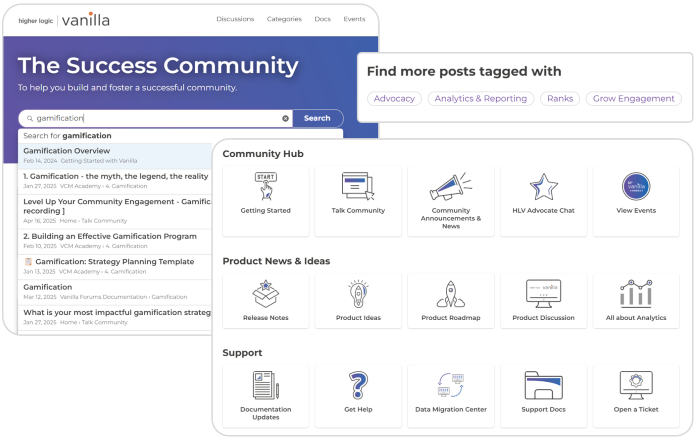The image size is (700, 440).
Task: Click the template icon beside Gamification Strategy Planning
Action: pyautogui.click(x=28, y=262)
